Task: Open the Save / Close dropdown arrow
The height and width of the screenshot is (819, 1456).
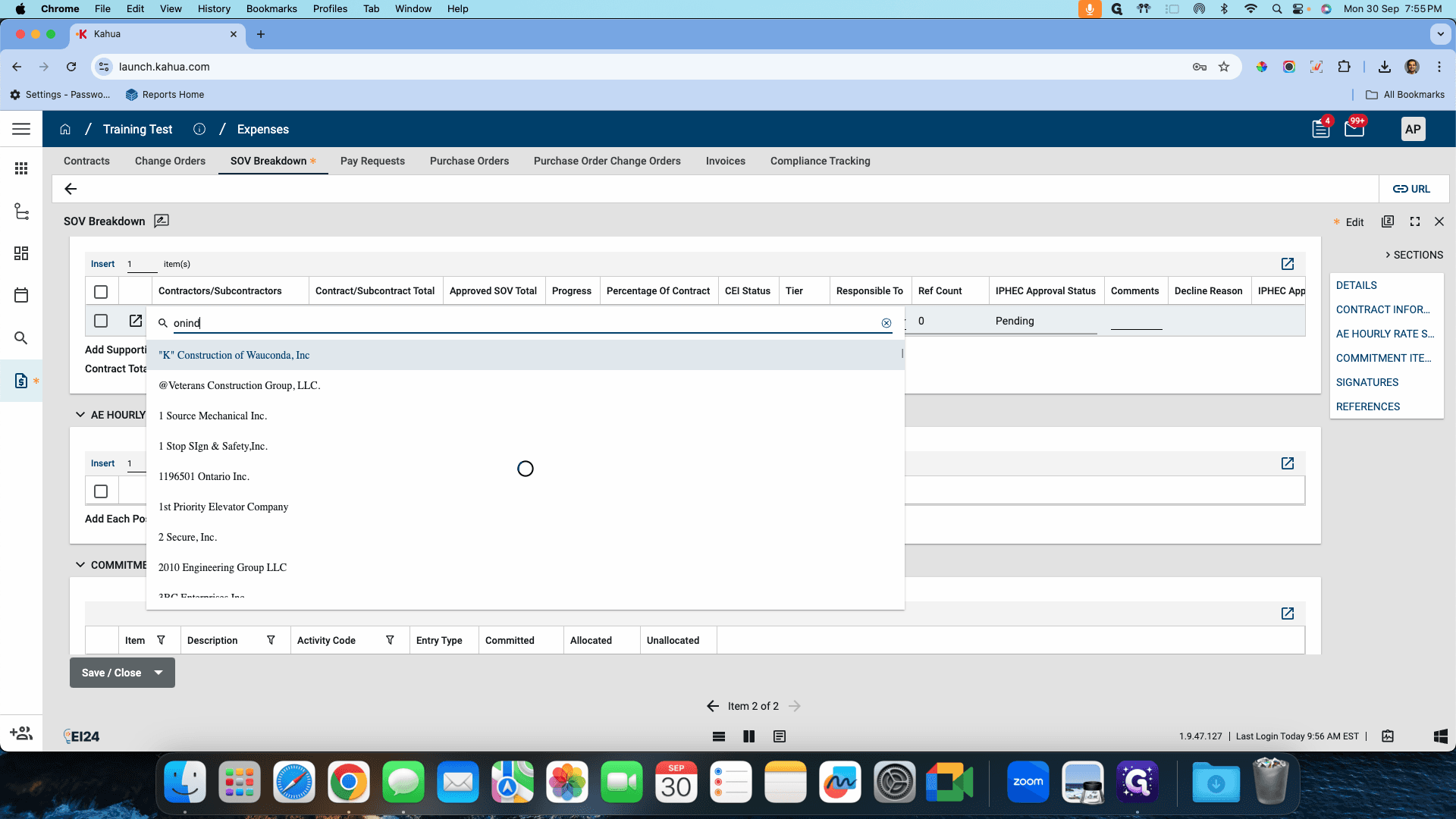Action: pyautogui.click(x=158, y=673)
